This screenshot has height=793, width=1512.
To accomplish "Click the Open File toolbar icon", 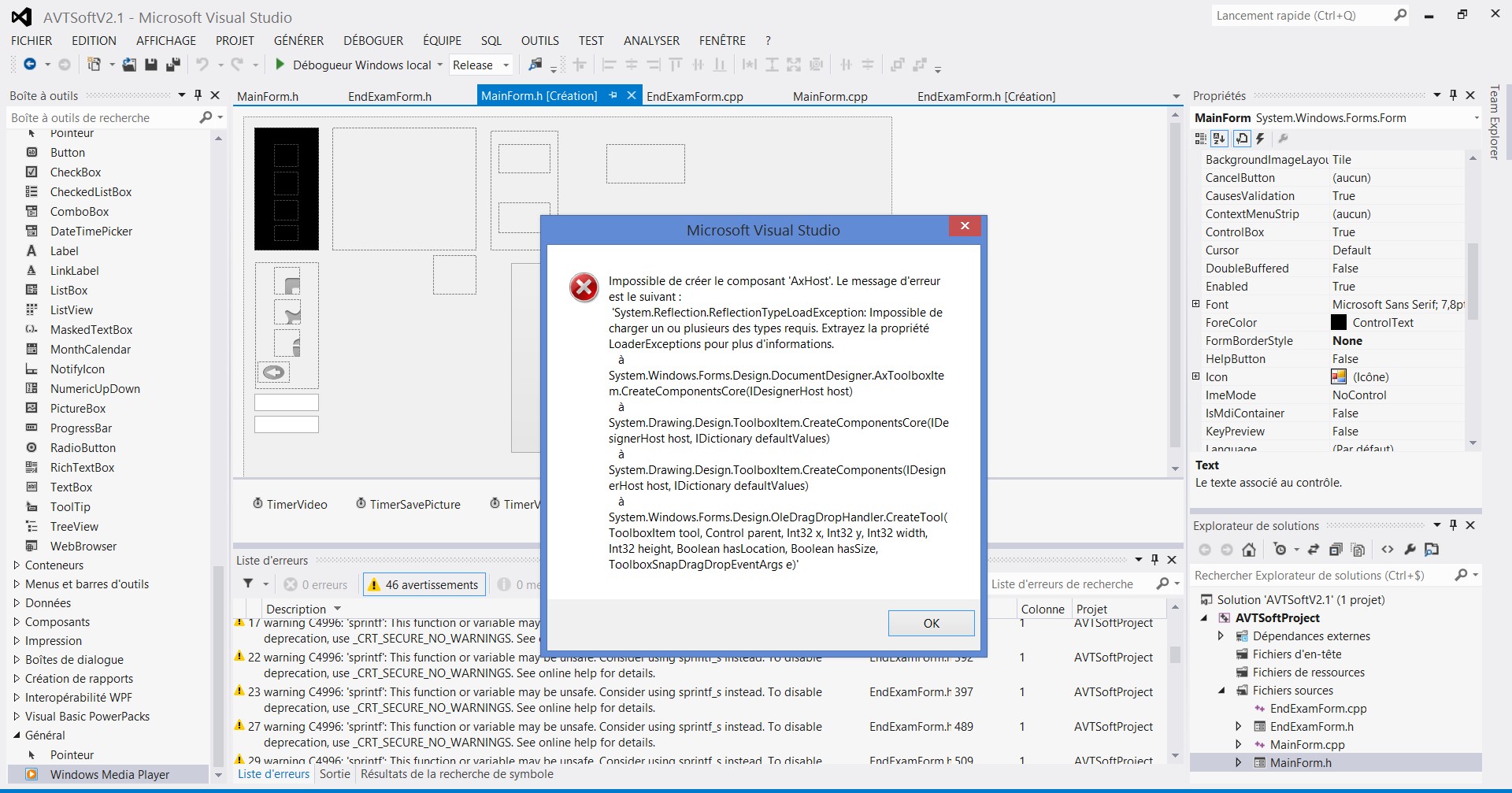I will (x=129, y=65).
